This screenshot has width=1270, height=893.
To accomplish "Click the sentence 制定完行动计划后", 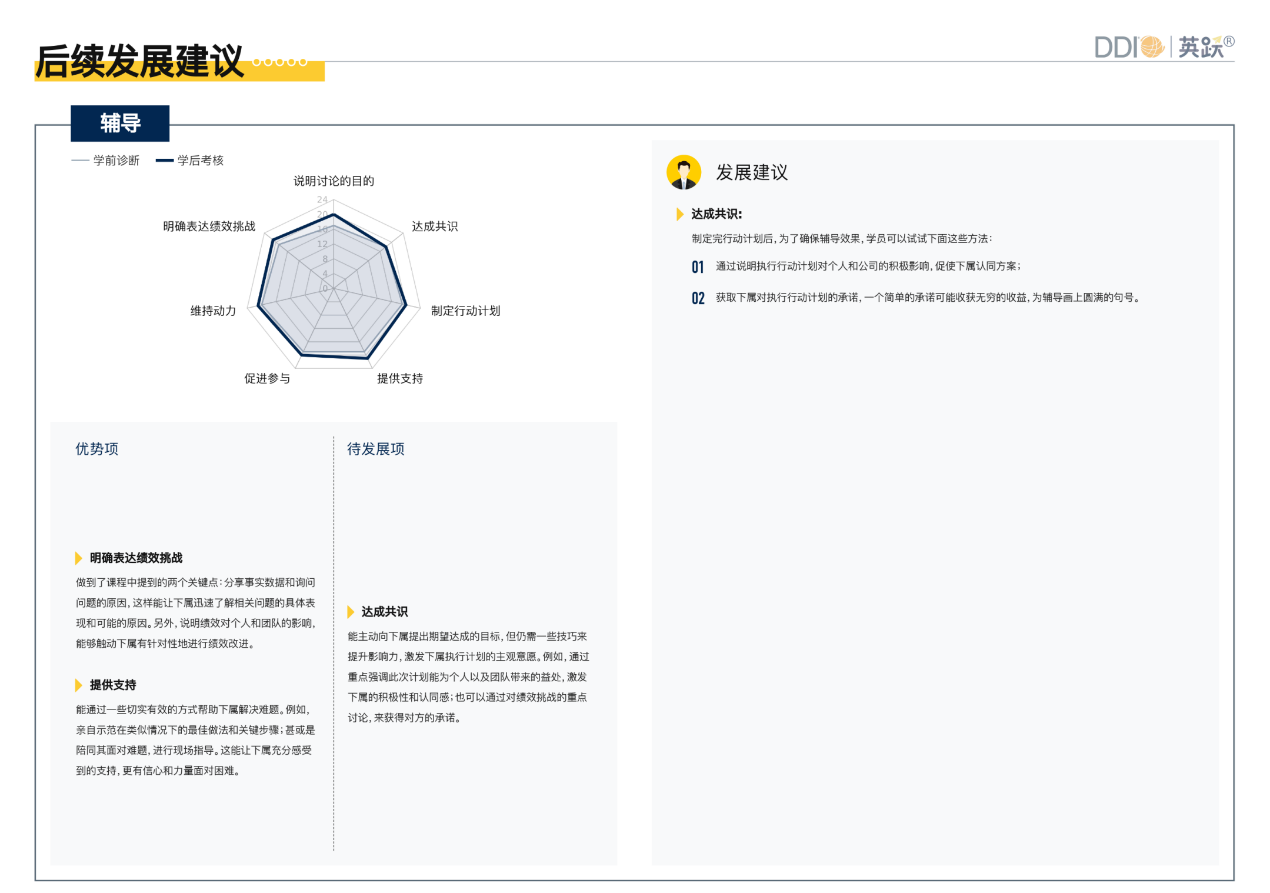I will pyautogui.click(x=842, y=239).
